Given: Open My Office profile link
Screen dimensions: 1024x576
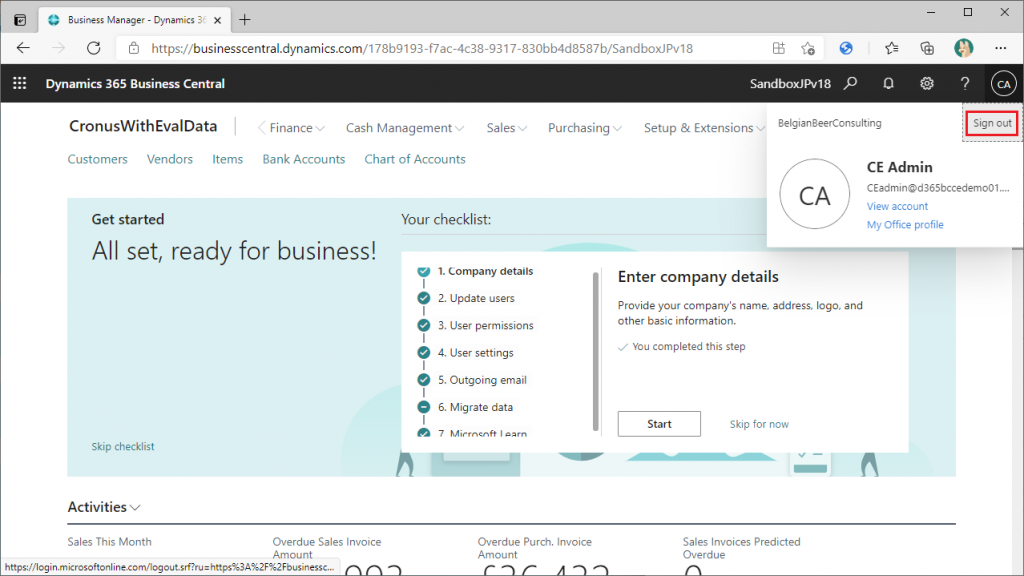Looking at the screenshot, I should coord(905,224).
